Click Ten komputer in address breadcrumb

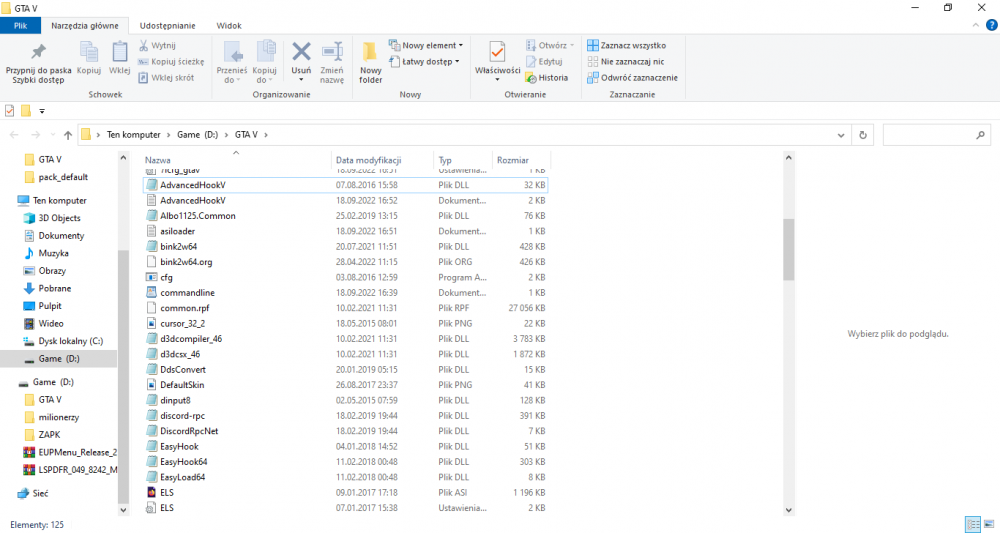click(133, 135)
